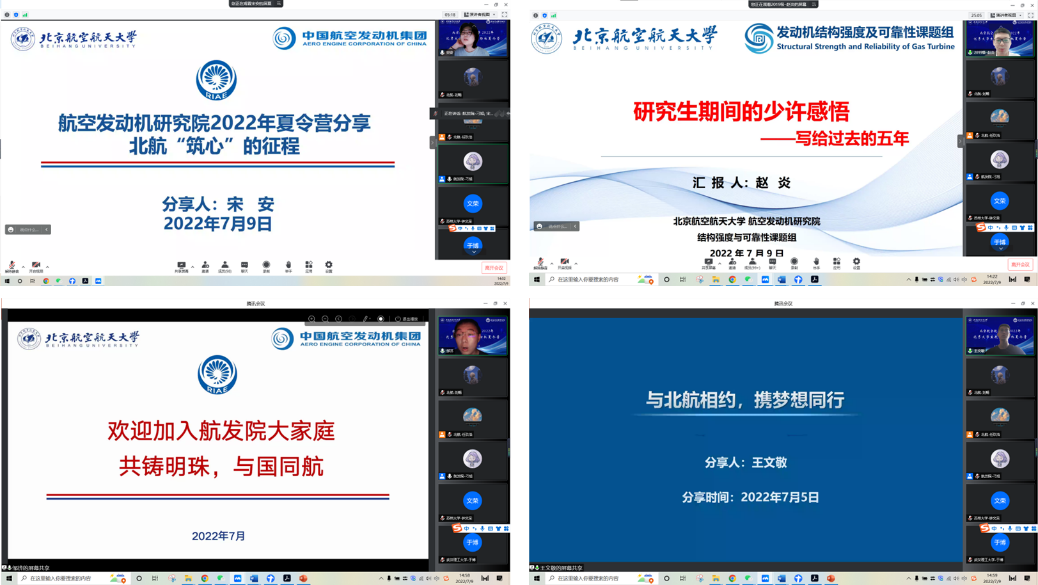This screenshot has height=585, width=1038.
Task: Open Chat icon in top-left meeting toolbar
Action: pyautogui.click(x=245, y=265)
